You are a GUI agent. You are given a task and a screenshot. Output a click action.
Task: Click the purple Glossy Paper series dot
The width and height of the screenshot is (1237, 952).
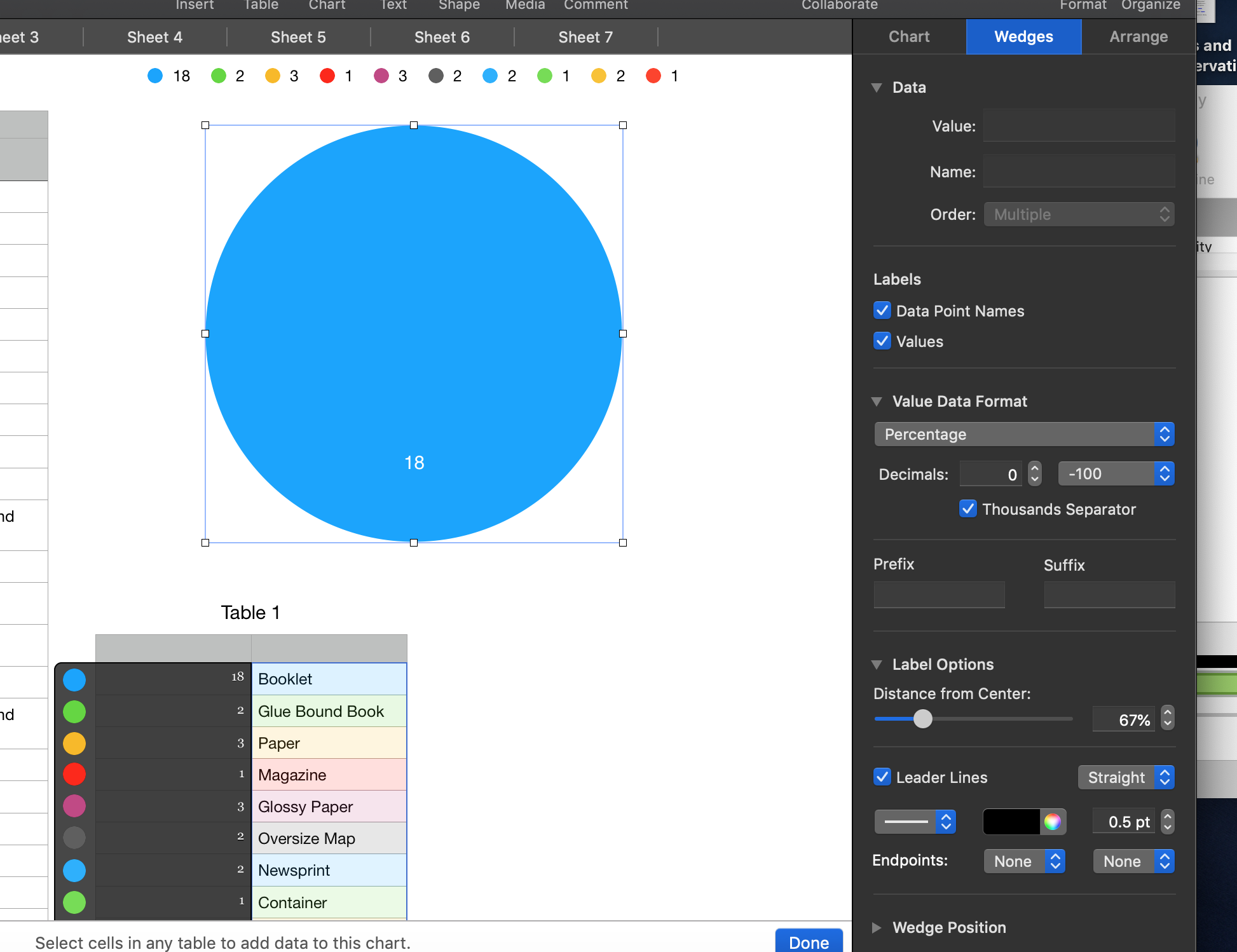pyautogui.click(x=74, y=806)
